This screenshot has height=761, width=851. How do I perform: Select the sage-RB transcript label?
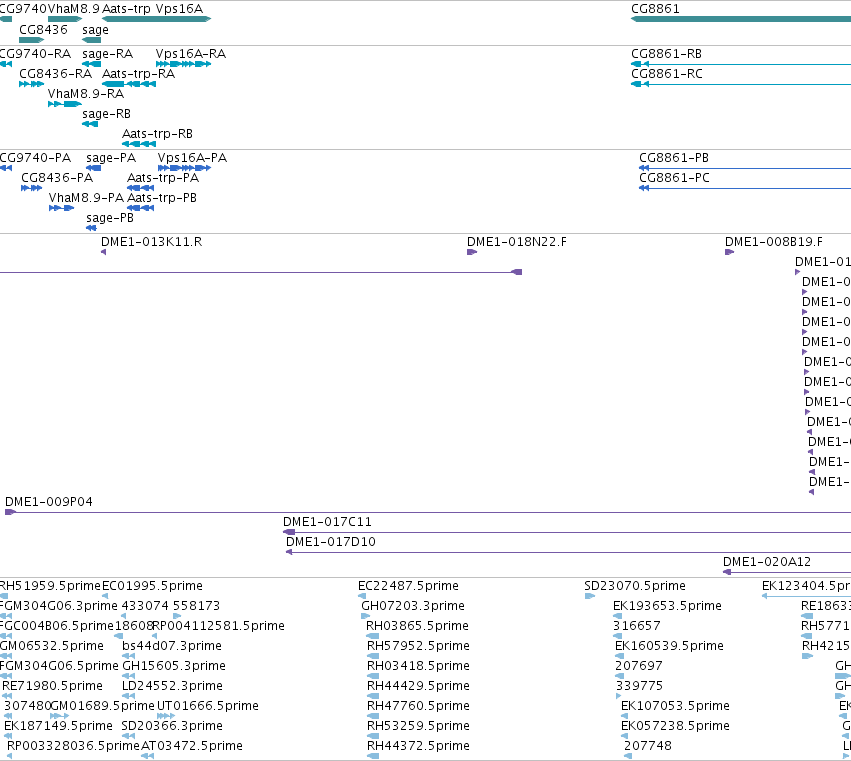pos(106,114)
